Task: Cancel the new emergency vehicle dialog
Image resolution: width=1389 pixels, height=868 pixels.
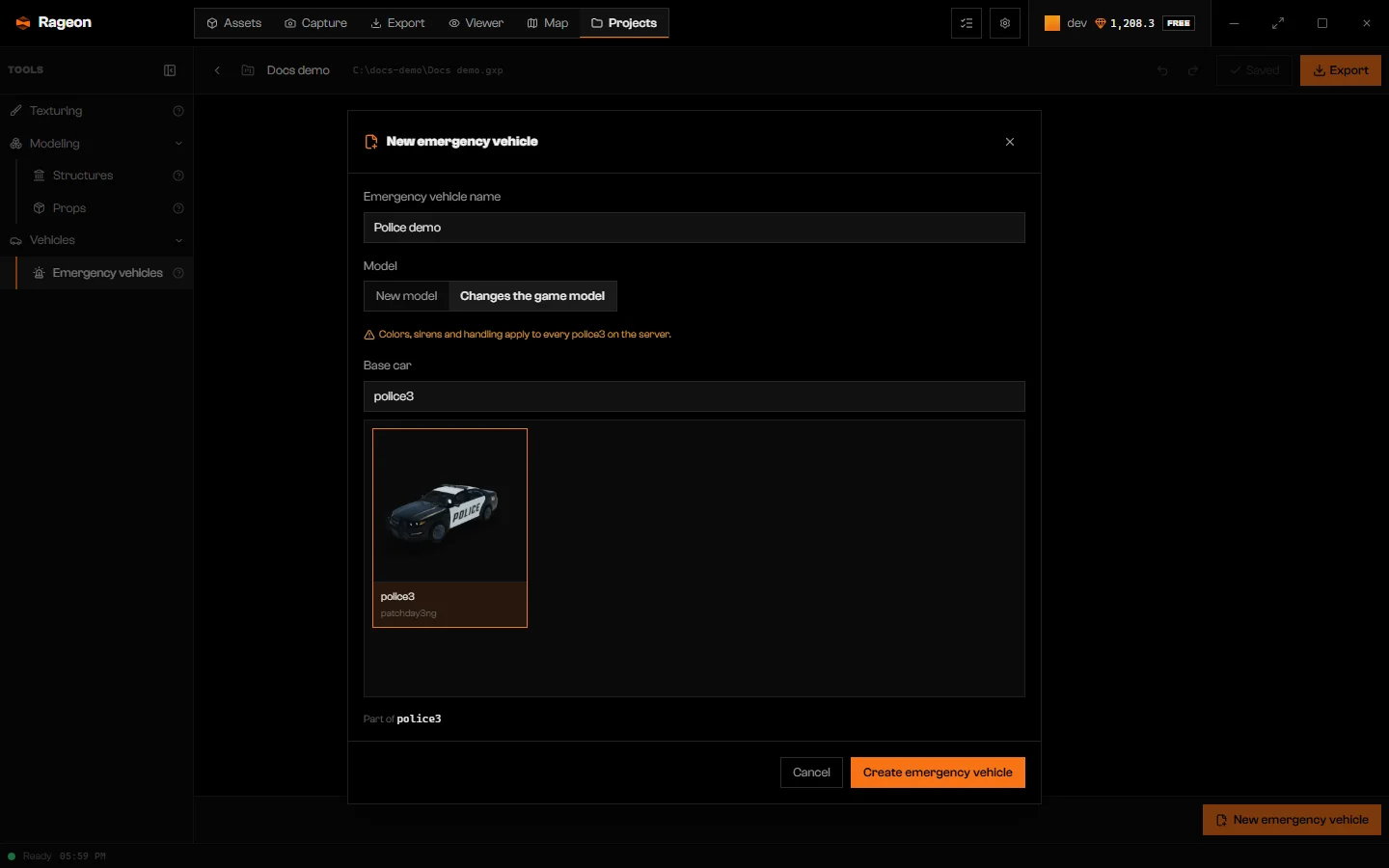Action: 811,773
